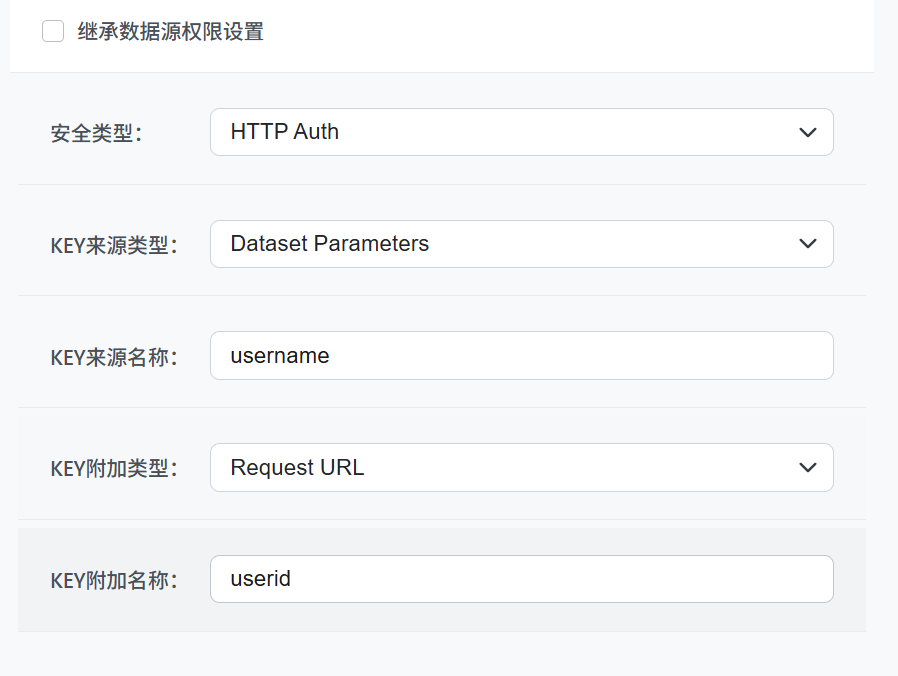898x676 pixels.
Task: Open the KEY附加类型 dropdown
Action: click(520, 468)
